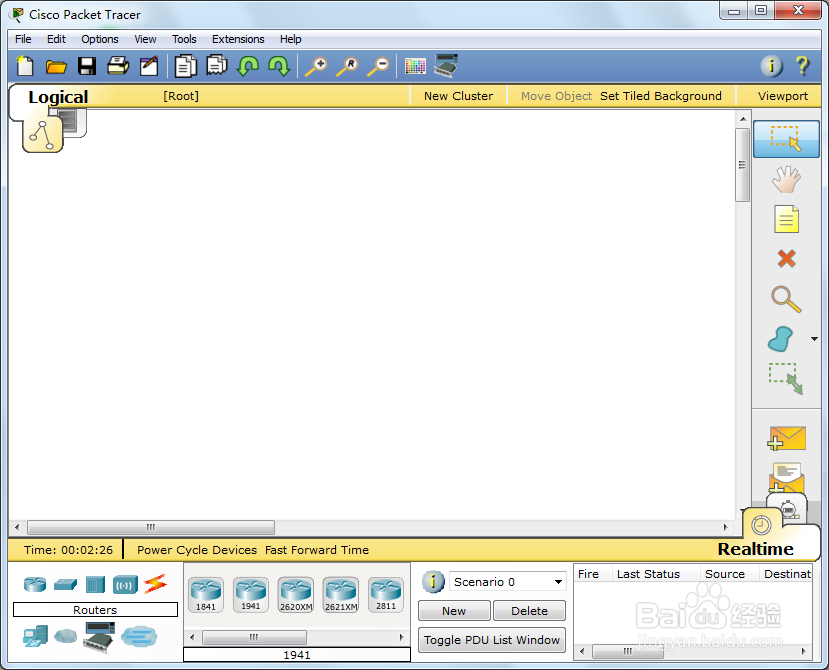Select the Draw Polygon shape tool
This screenshot has width=829, height=670.
click(x=780, y=339)
